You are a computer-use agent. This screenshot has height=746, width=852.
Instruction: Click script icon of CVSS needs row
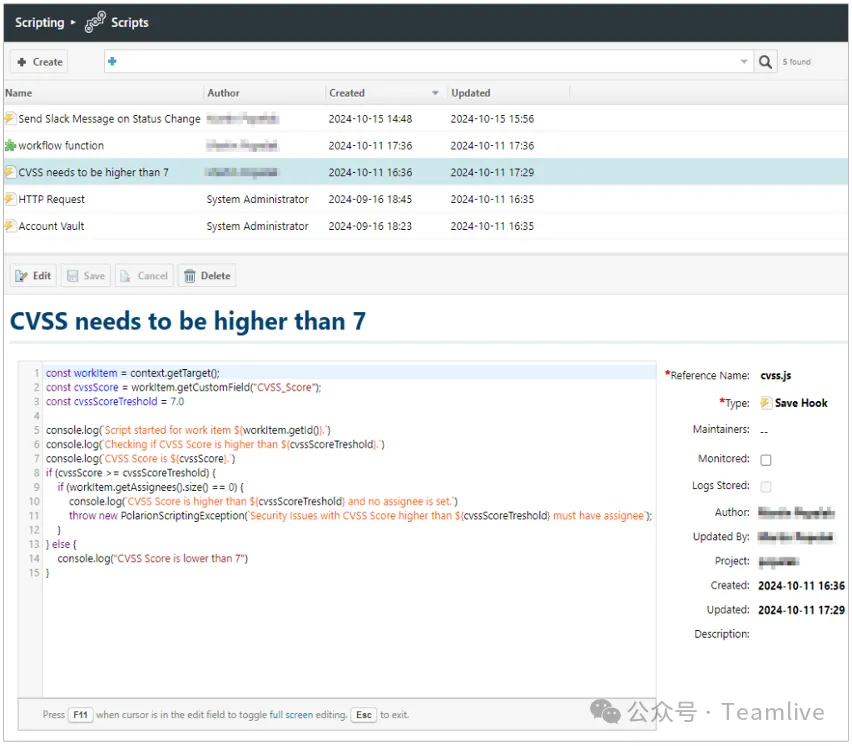point(10,172)
